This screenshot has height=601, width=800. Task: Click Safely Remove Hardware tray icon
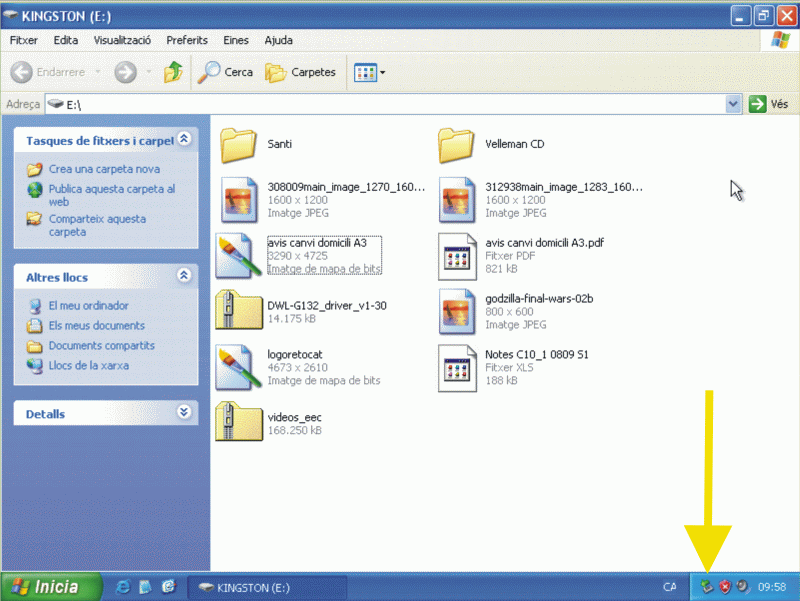tap(707, 586)
